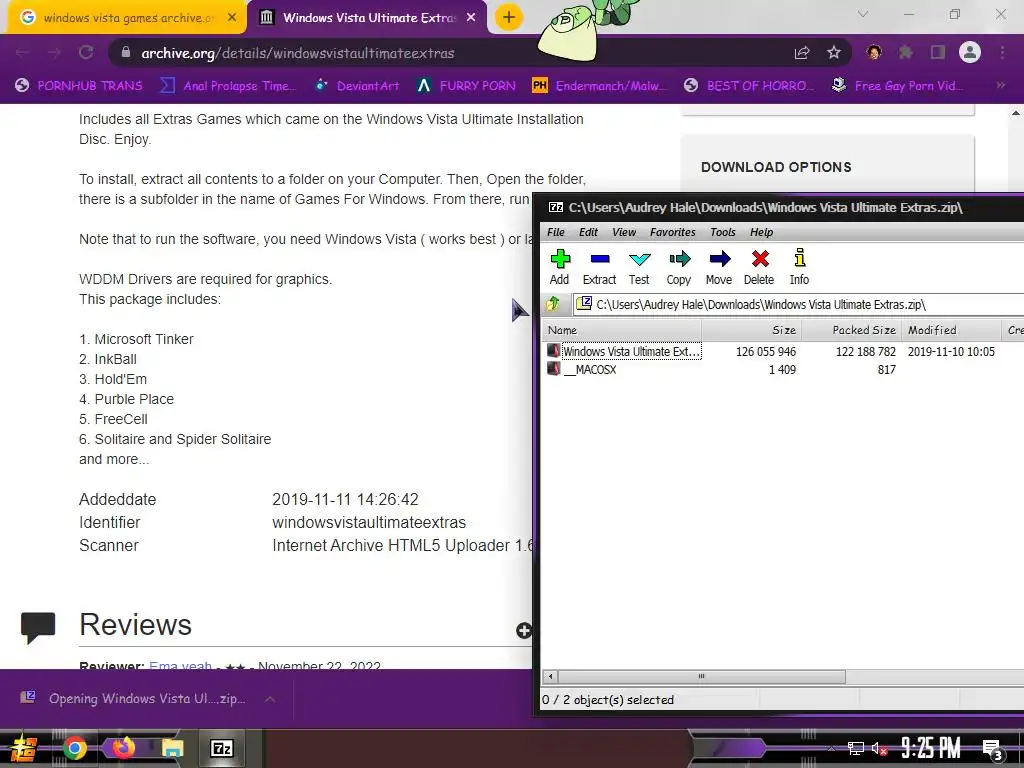
Task: Click the Move arrow icon in 7-Zip
Action: coord(719,267)
